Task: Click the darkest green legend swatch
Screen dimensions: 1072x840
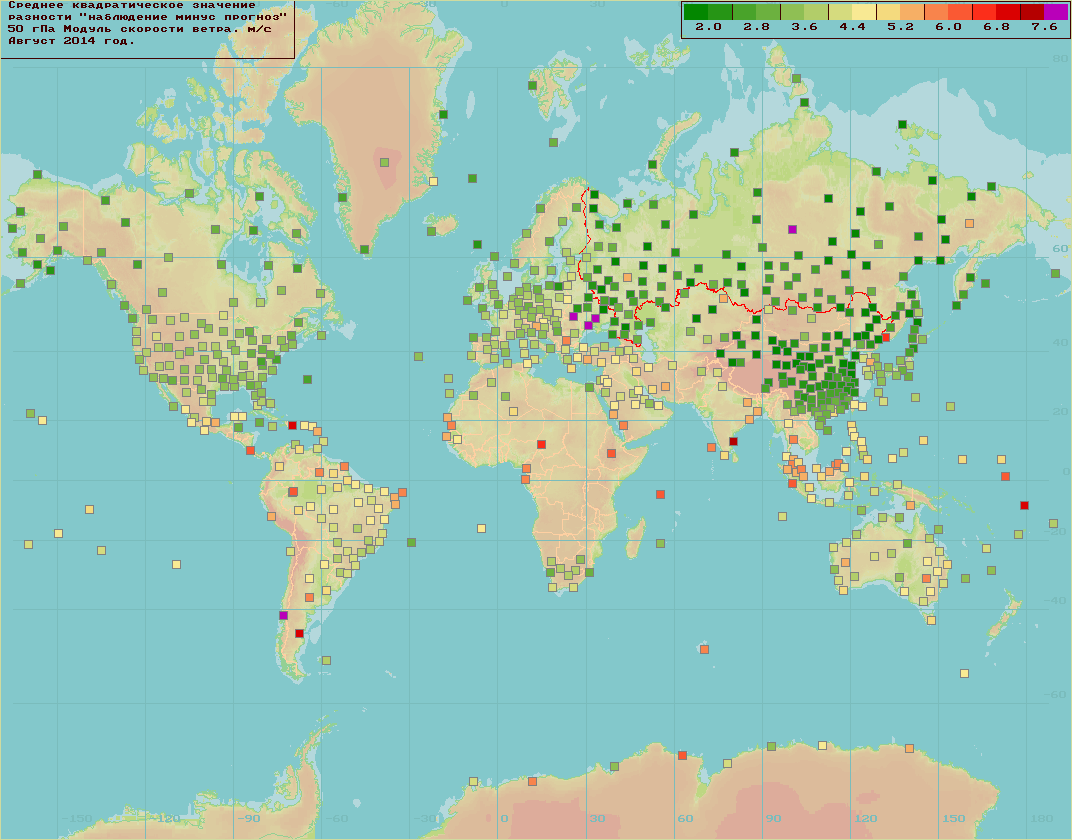Action: (x=696, y=12)
